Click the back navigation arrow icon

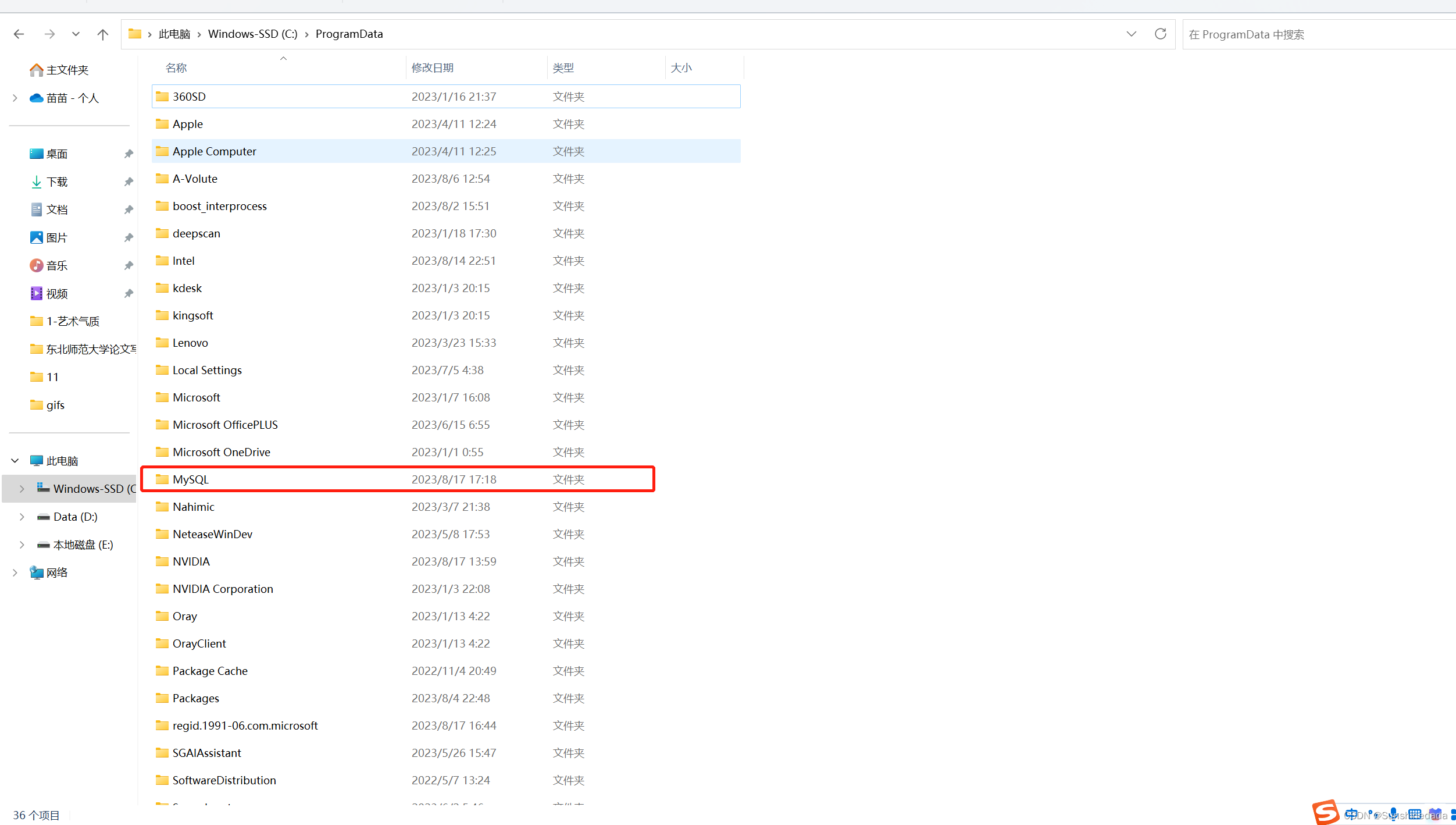18,34
